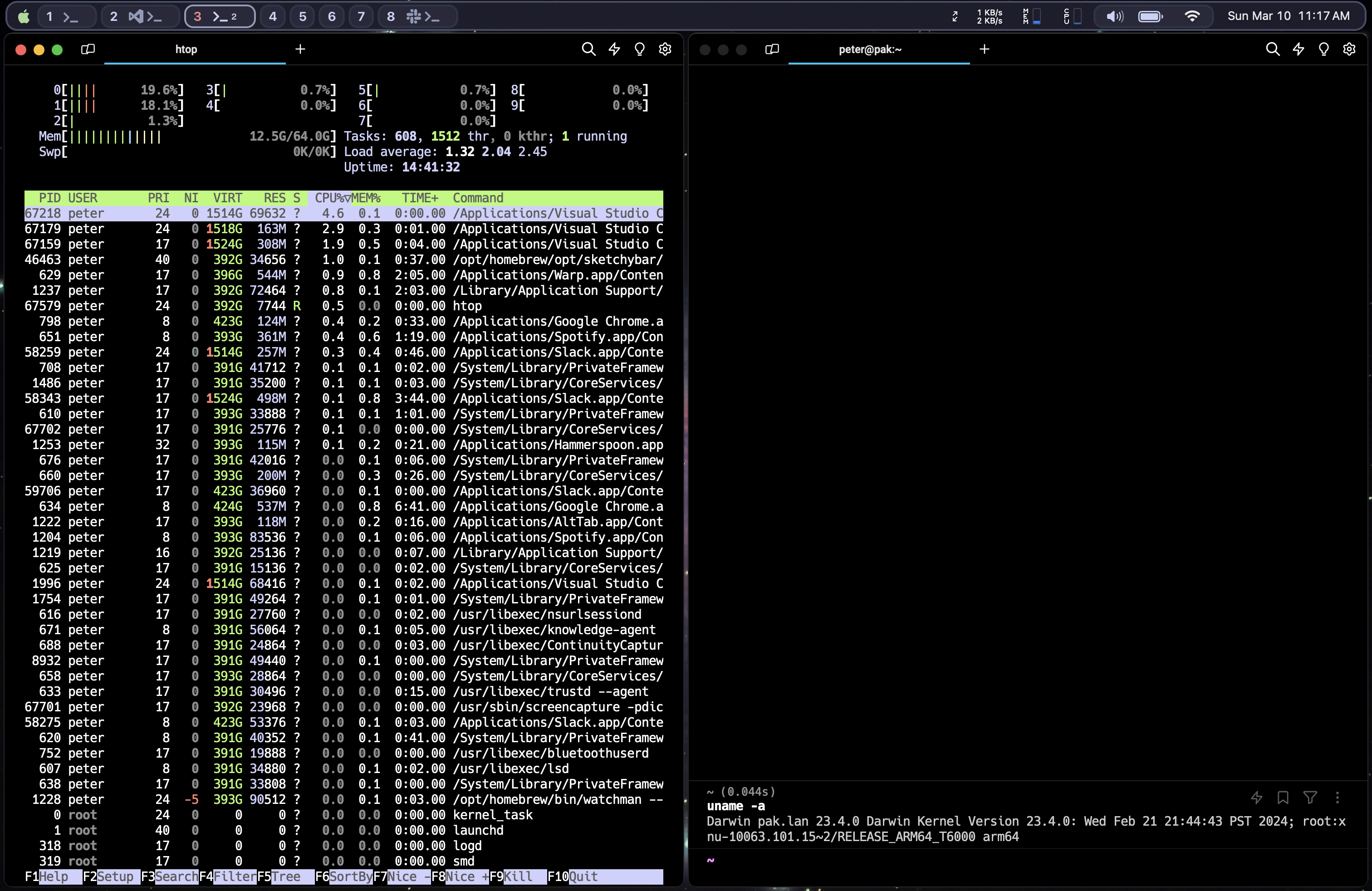Open Wi-Fi status in menu bar

(1192, 16)
